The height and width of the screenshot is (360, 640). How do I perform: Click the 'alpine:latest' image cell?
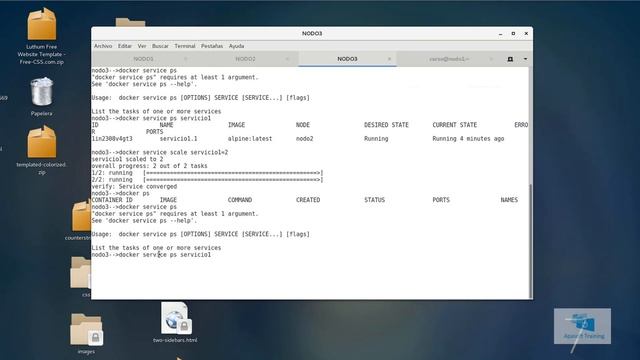tap(250, 139)
